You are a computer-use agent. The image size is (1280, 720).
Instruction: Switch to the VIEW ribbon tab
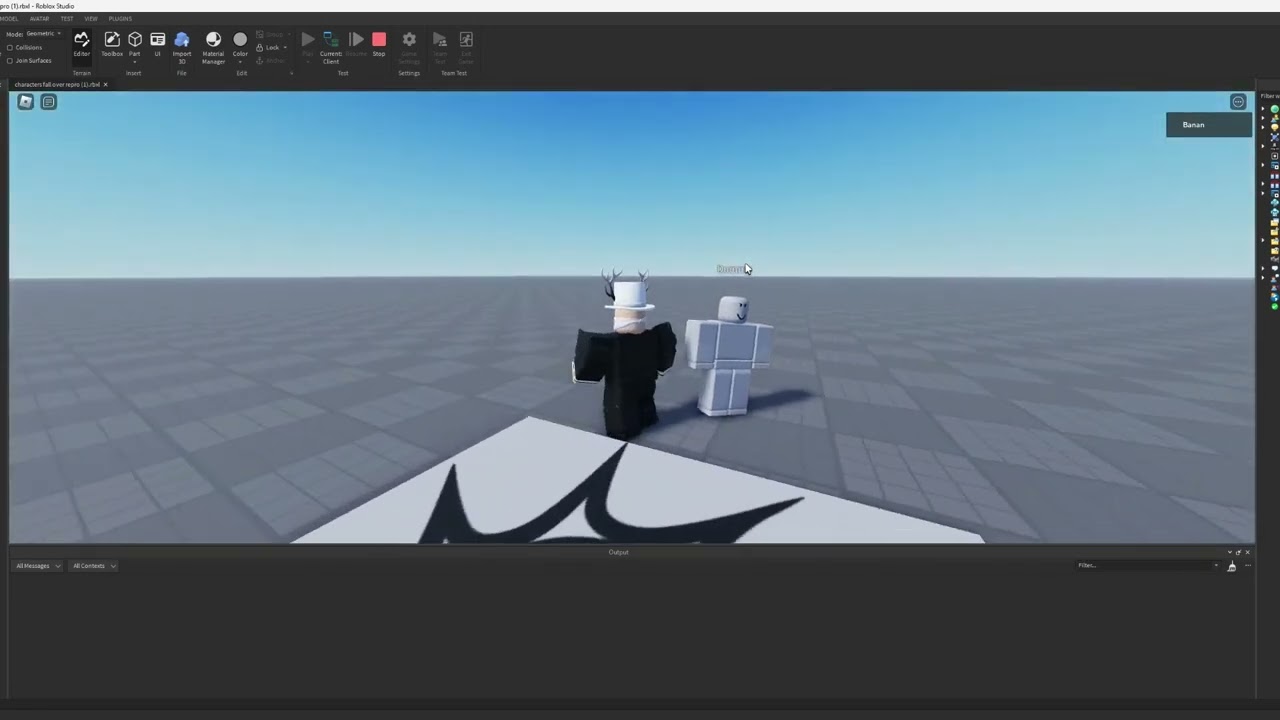91,18
